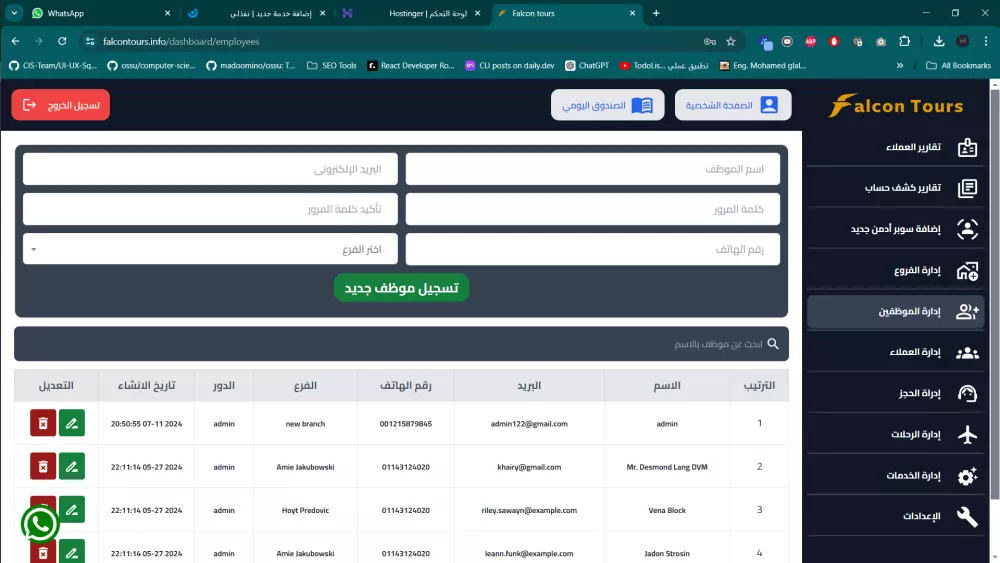Click the trips management airplane icon
Image resolution: width=1000 pixels, height=563 pixels.
pyautogui.click(x=967, y=434)
